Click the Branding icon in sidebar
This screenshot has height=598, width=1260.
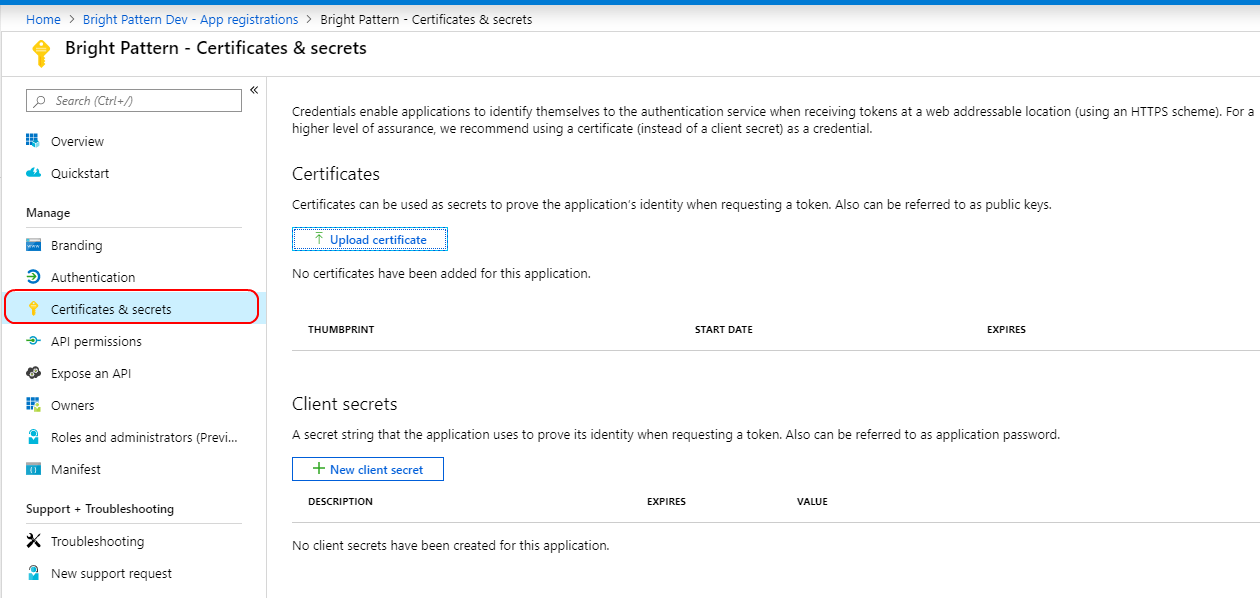pos(33,245)
